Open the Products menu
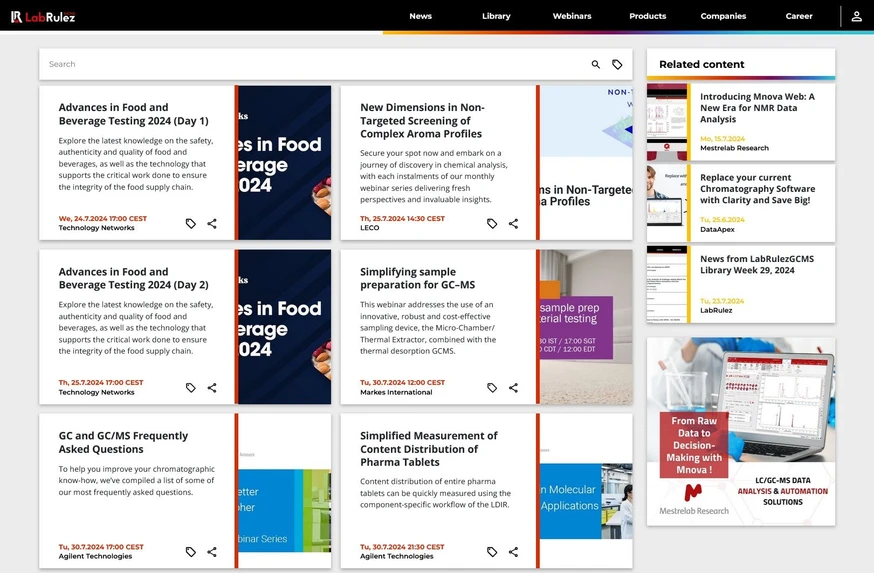874x573 pixels. [x=648, y=16]
